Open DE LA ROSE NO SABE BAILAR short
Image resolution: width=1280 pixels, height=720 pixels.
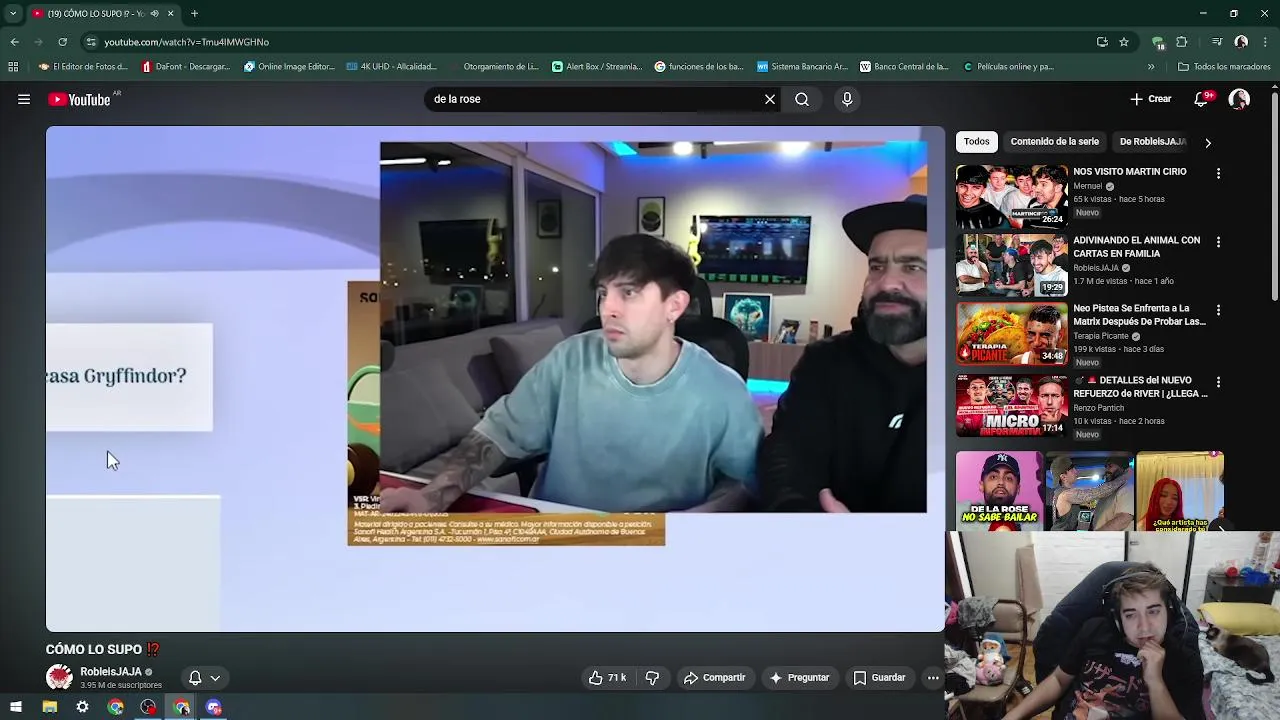click(x=999, y=490)
